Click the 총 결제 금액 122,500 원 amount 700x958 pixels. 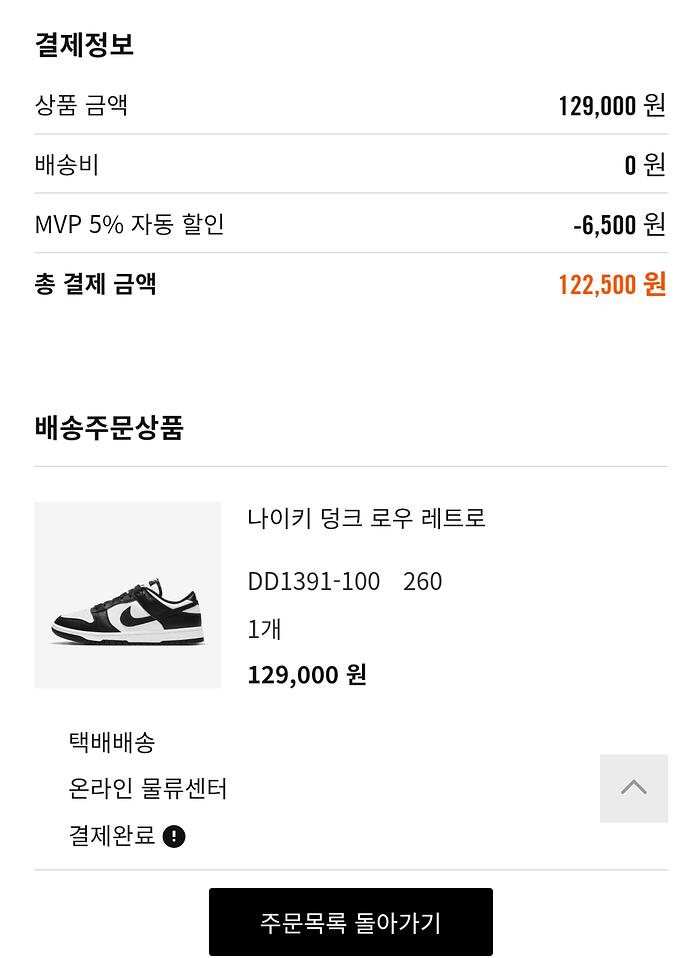click(x=612, y=285)
